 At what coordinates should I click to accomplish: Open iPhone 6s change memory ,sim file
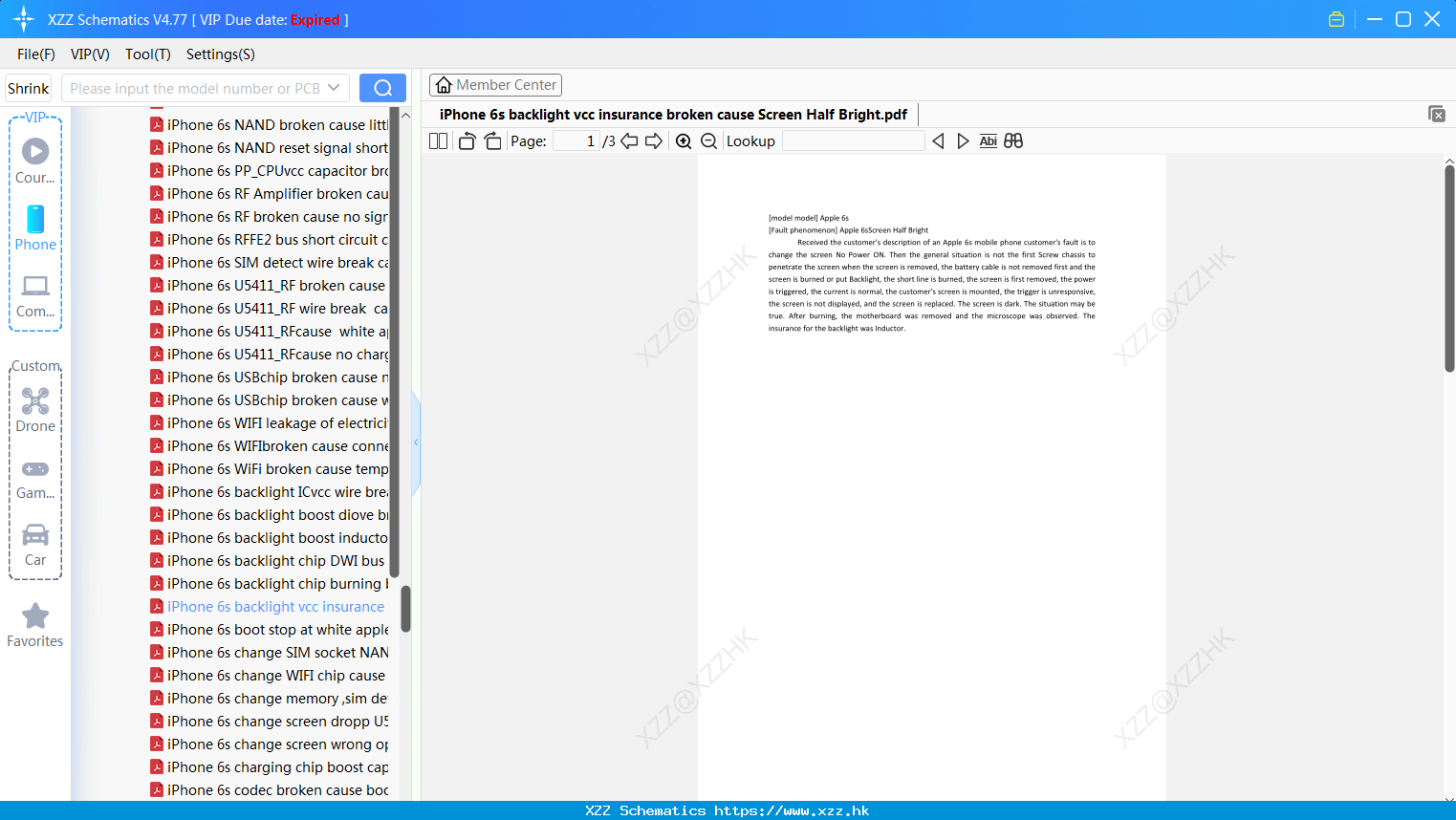pyautogui.click(x=269, y=699)
